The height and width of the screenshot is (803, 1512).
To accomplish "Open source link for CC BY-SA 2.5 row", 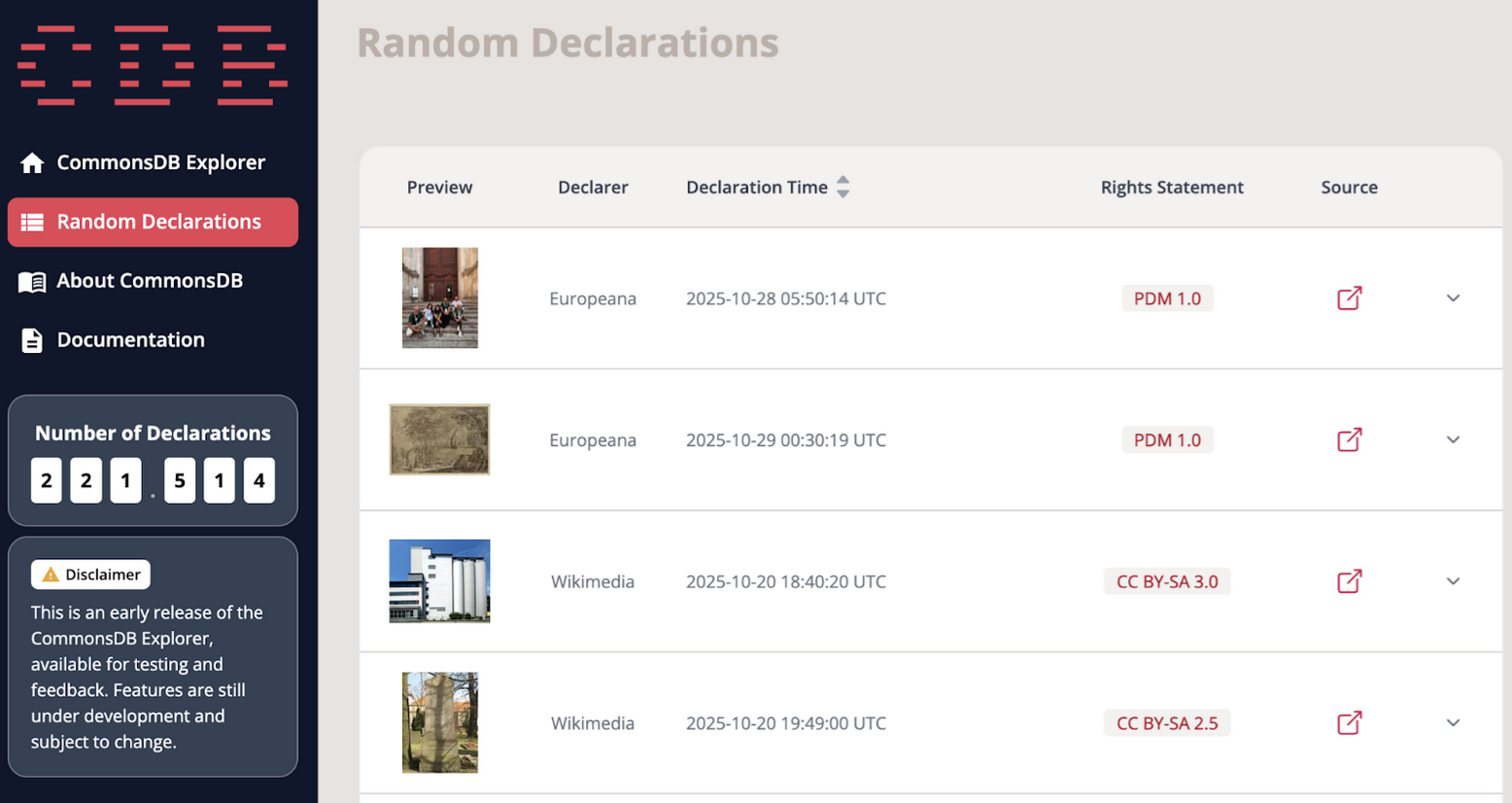I will pos(1349,723).
